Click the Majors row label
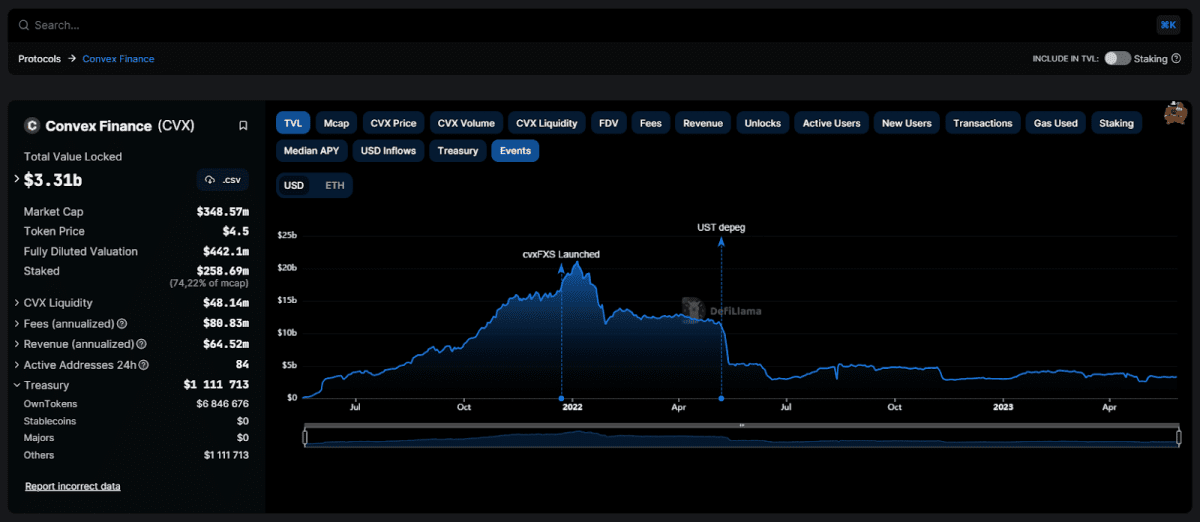This screenshot has height=522, width=1200. 39,438
